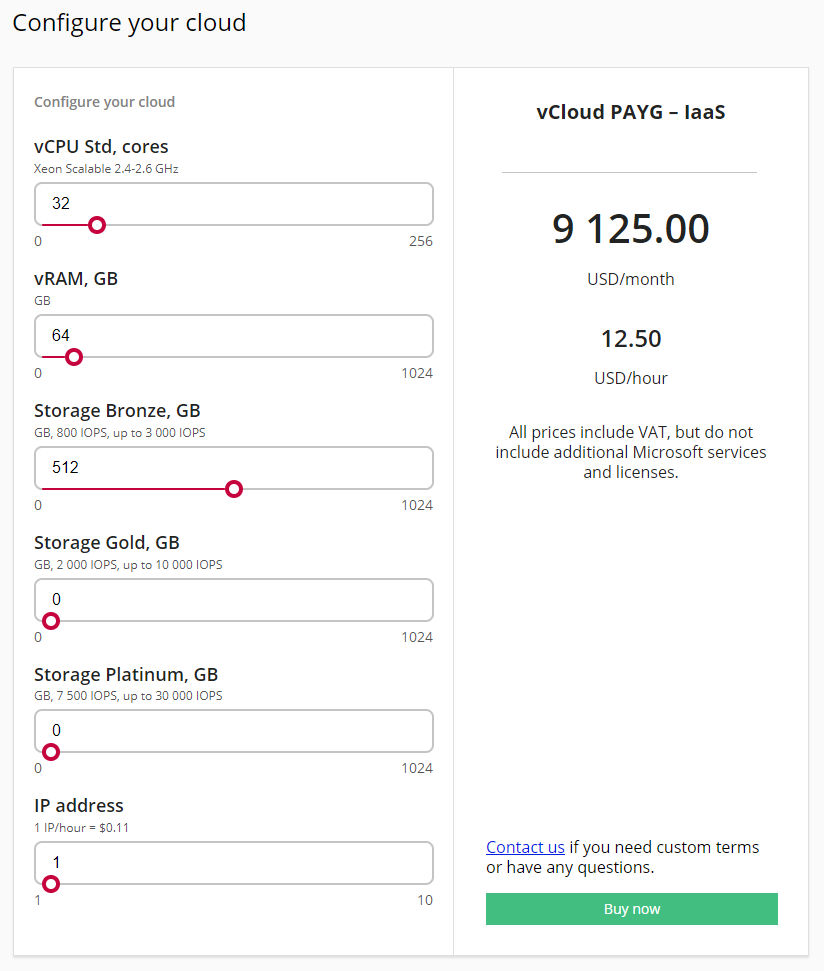Focus the Storage Bronze input showing 512

click(233, 468)
